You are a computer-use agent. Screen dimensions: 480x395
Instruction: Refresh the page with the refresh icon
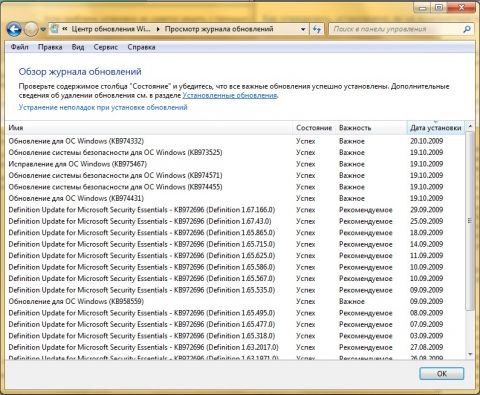pyautogui.click(x=317, y=29)
